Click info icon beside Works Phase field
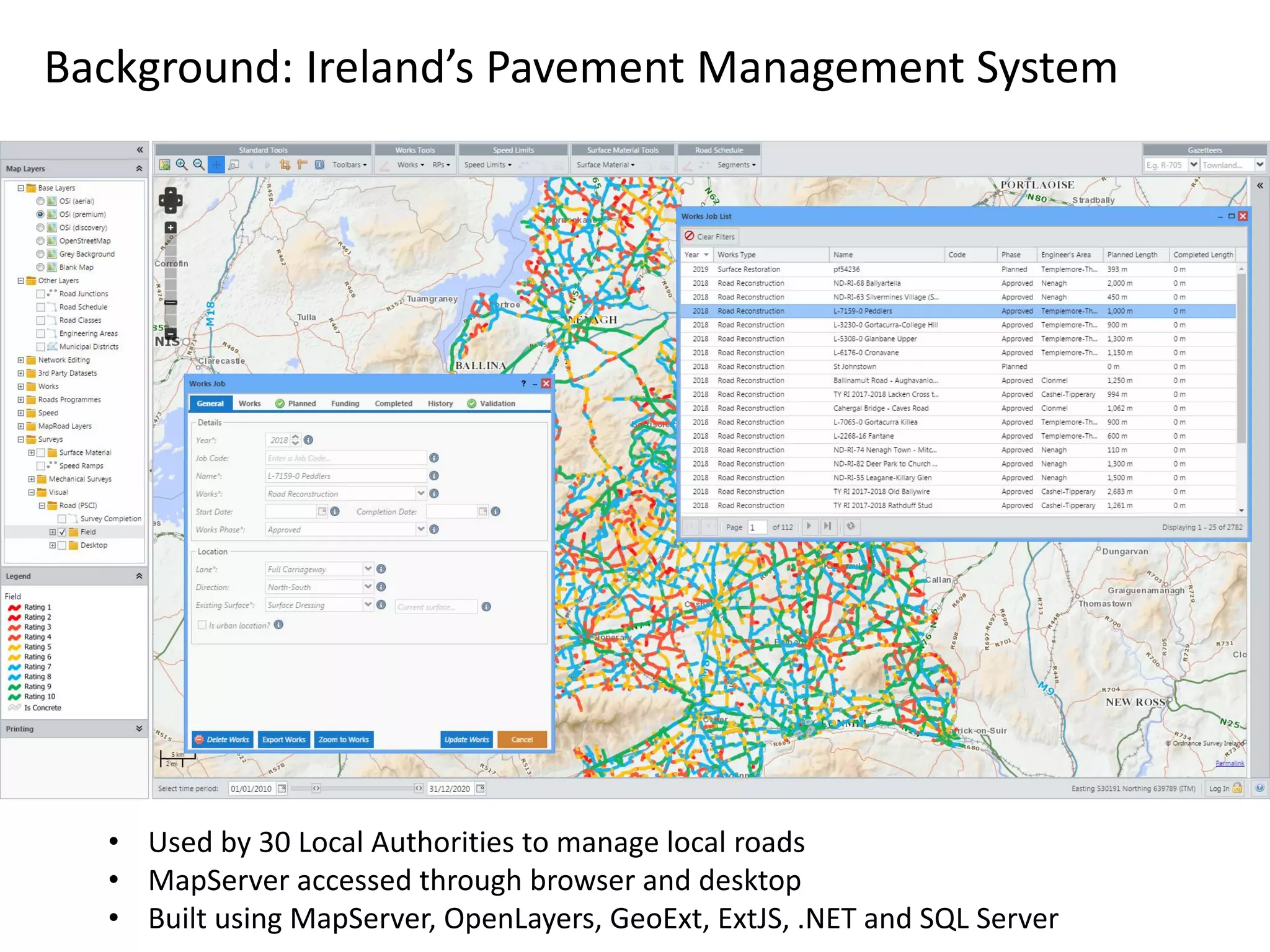The width and height of the screenshot is (1270, 952). (x=434, y=529)
